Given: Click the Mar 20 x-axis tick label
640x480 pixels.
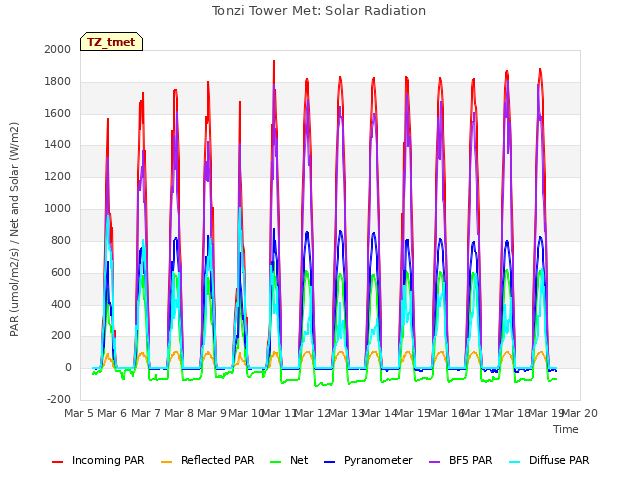Looking at the screenshot, I should click(580, 413).
